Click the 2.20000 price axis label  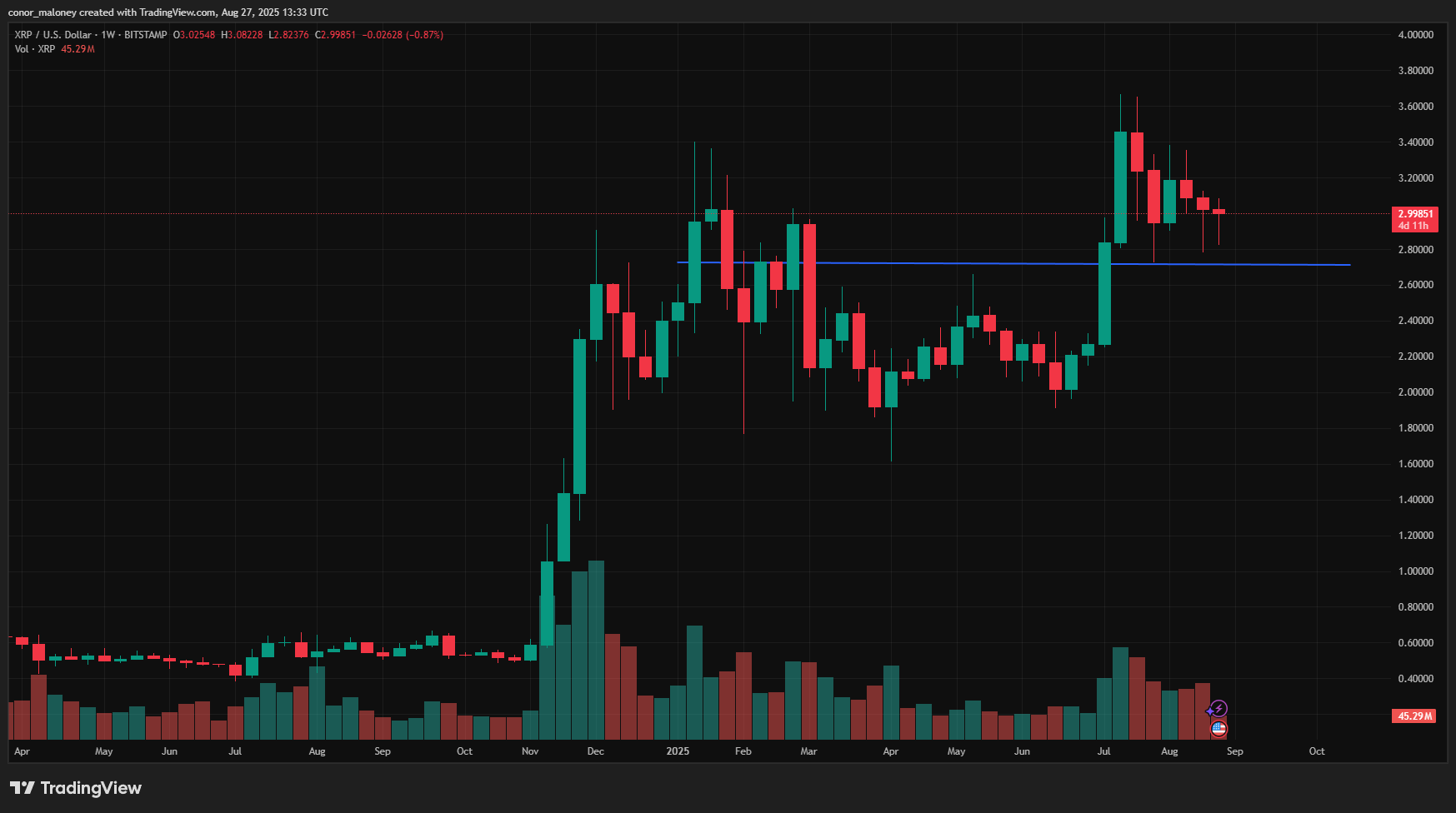coord(1416,357)
